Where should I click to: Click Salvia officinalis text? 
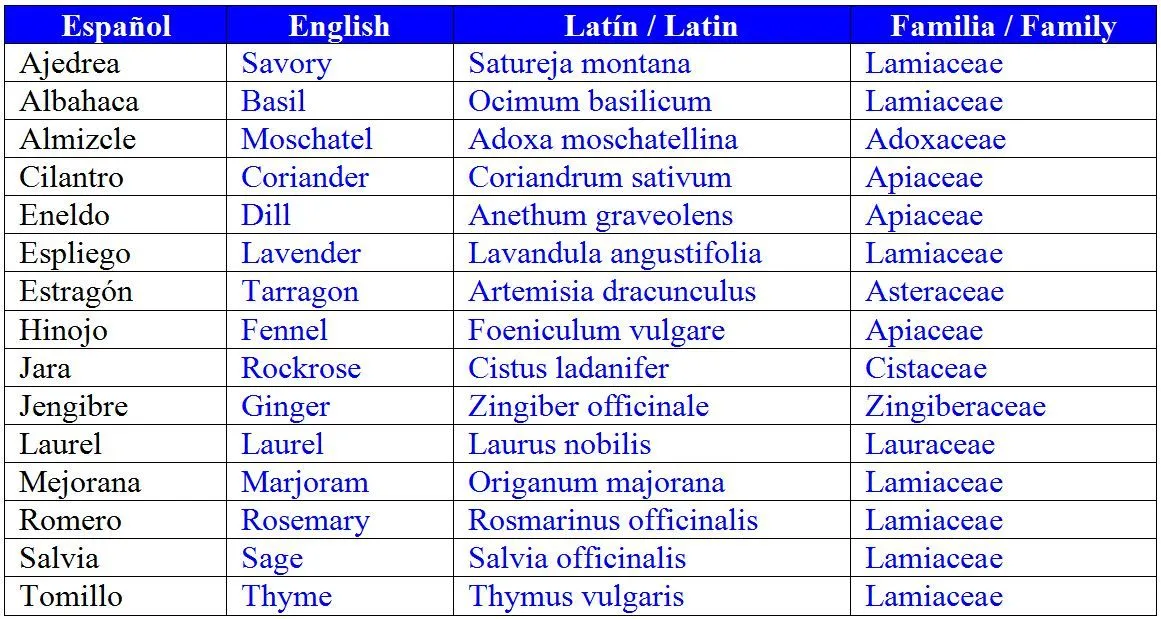pos(577,558)
